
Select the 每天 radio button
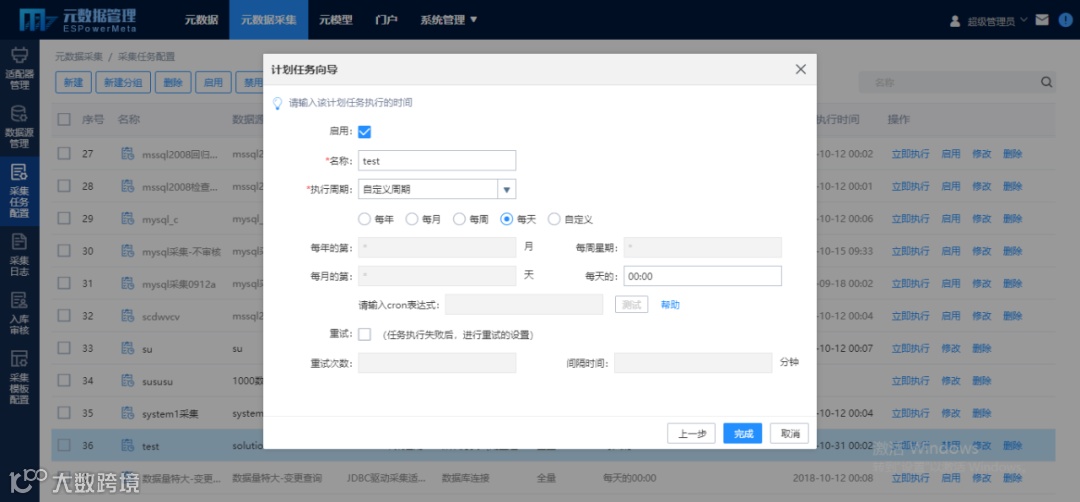point(507,219)
